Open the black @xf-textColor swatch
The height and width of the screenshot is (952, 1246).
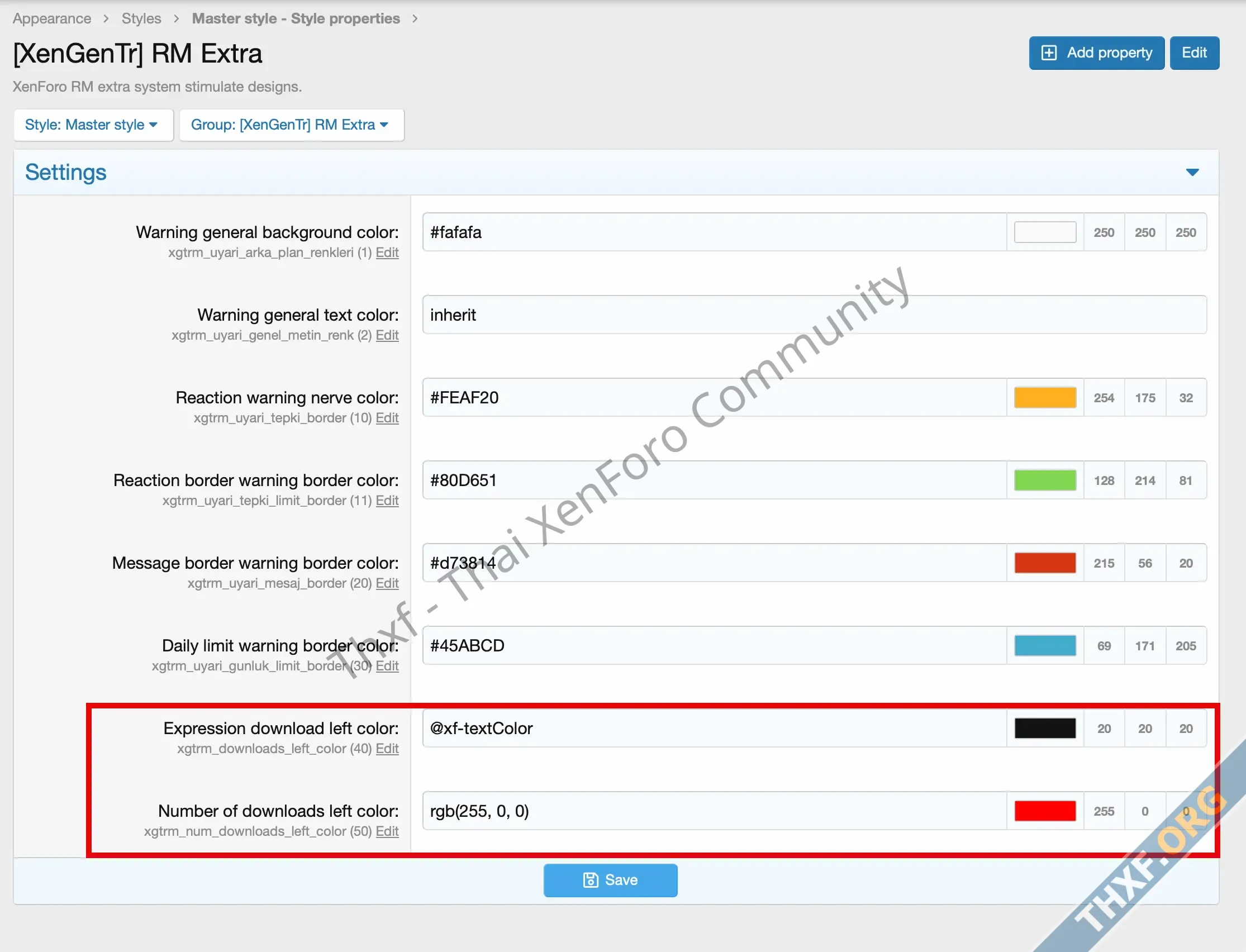(x=1045, y=728)
